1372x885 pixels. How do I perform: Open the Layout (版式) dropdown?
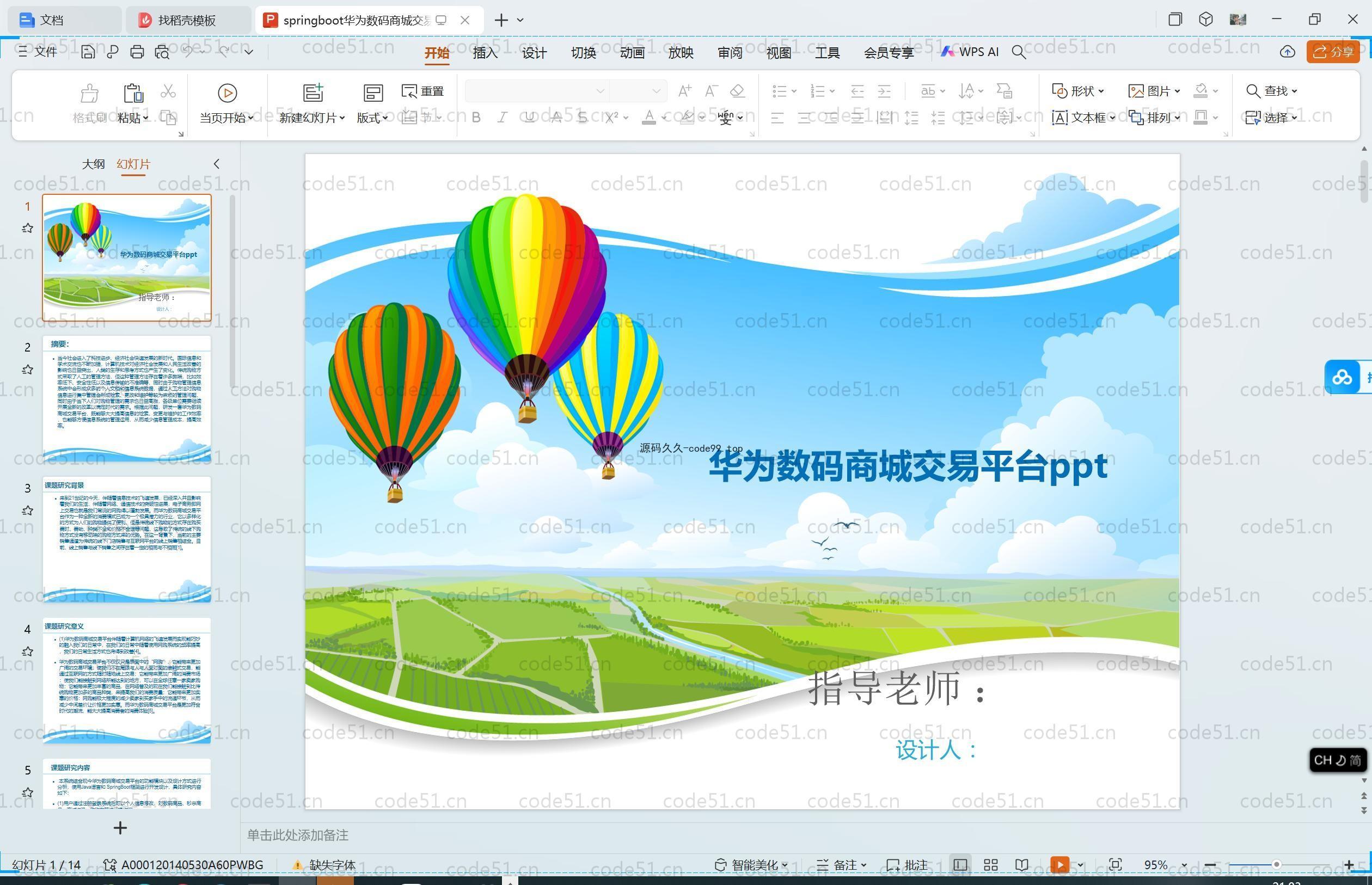click(x=372, y=118)
